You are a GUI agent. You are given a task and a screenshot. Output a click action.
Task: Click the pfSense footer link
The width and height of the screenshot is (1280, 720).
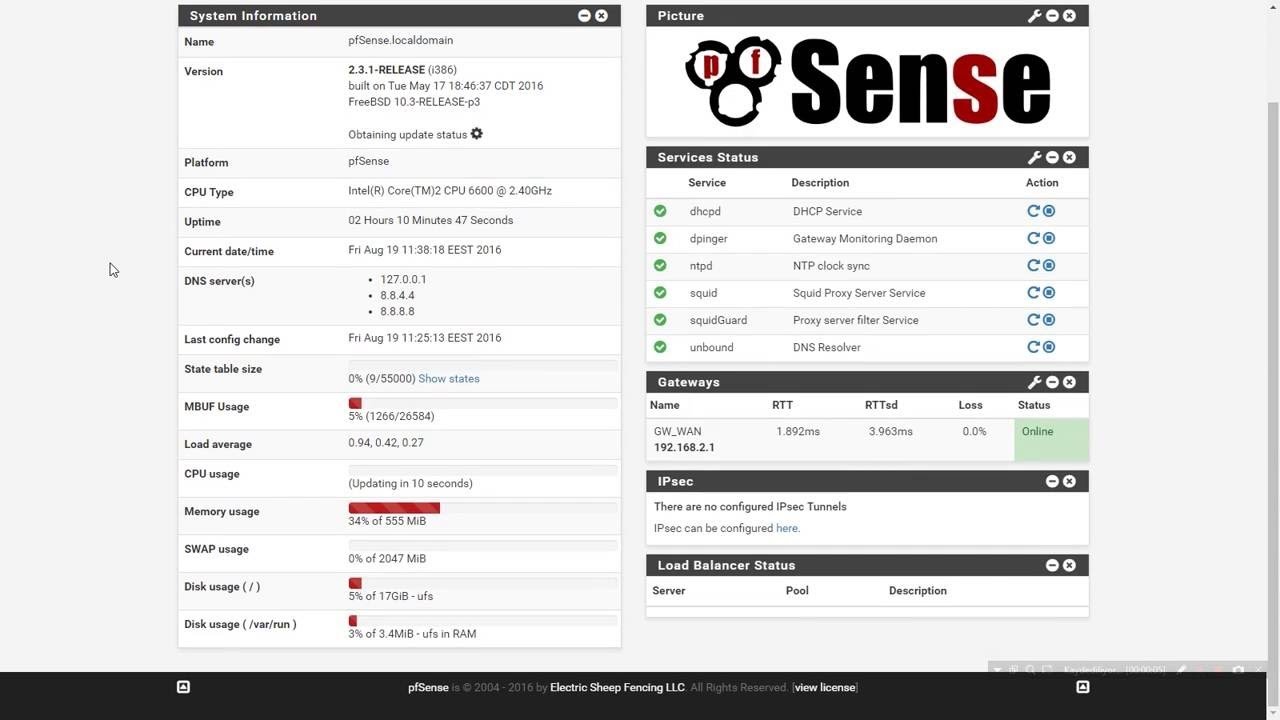pyautogui.click(x=428, y=688)
